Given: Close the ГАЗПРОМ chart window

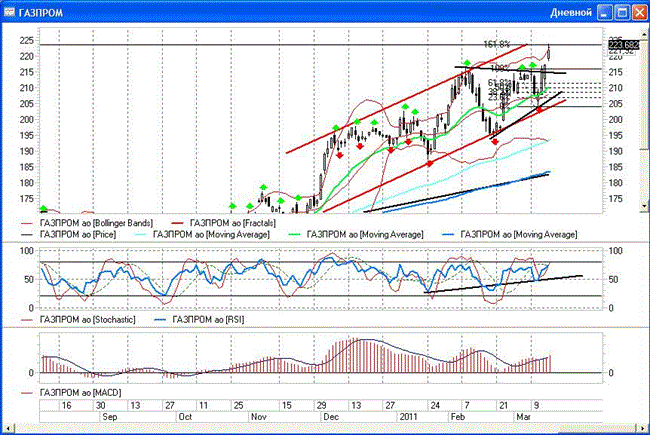Looking at the screenshot, I should tap(637, 12).
